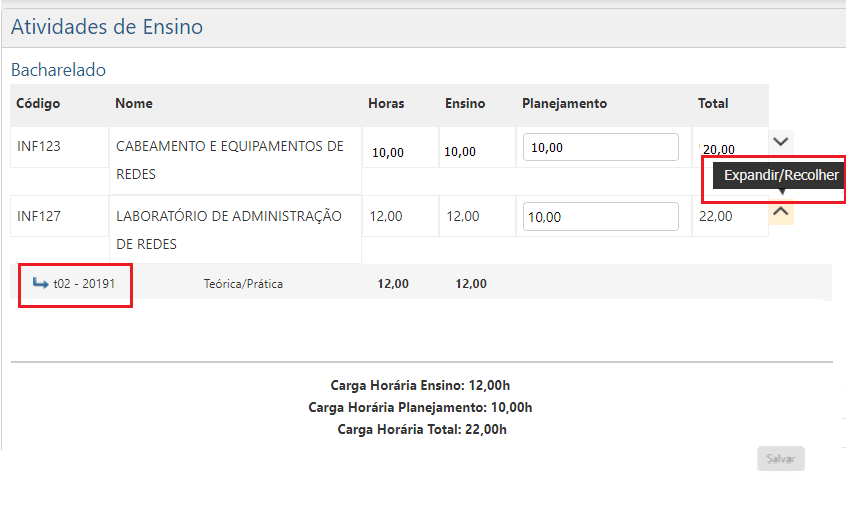Select the INF123 code cell
857x506 pixels.
pyautogui.click(x=39, y=147)
